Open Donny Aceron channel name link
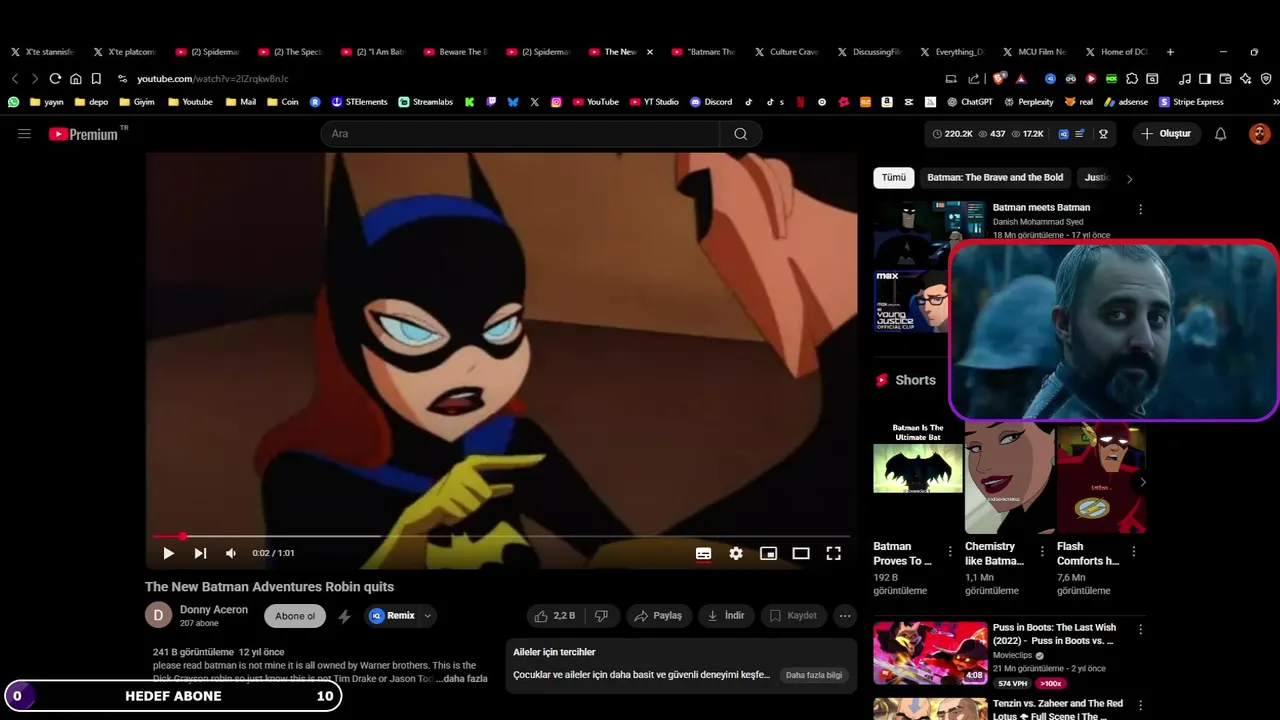This screenshot has height=720, width=1280. point(214,609)
